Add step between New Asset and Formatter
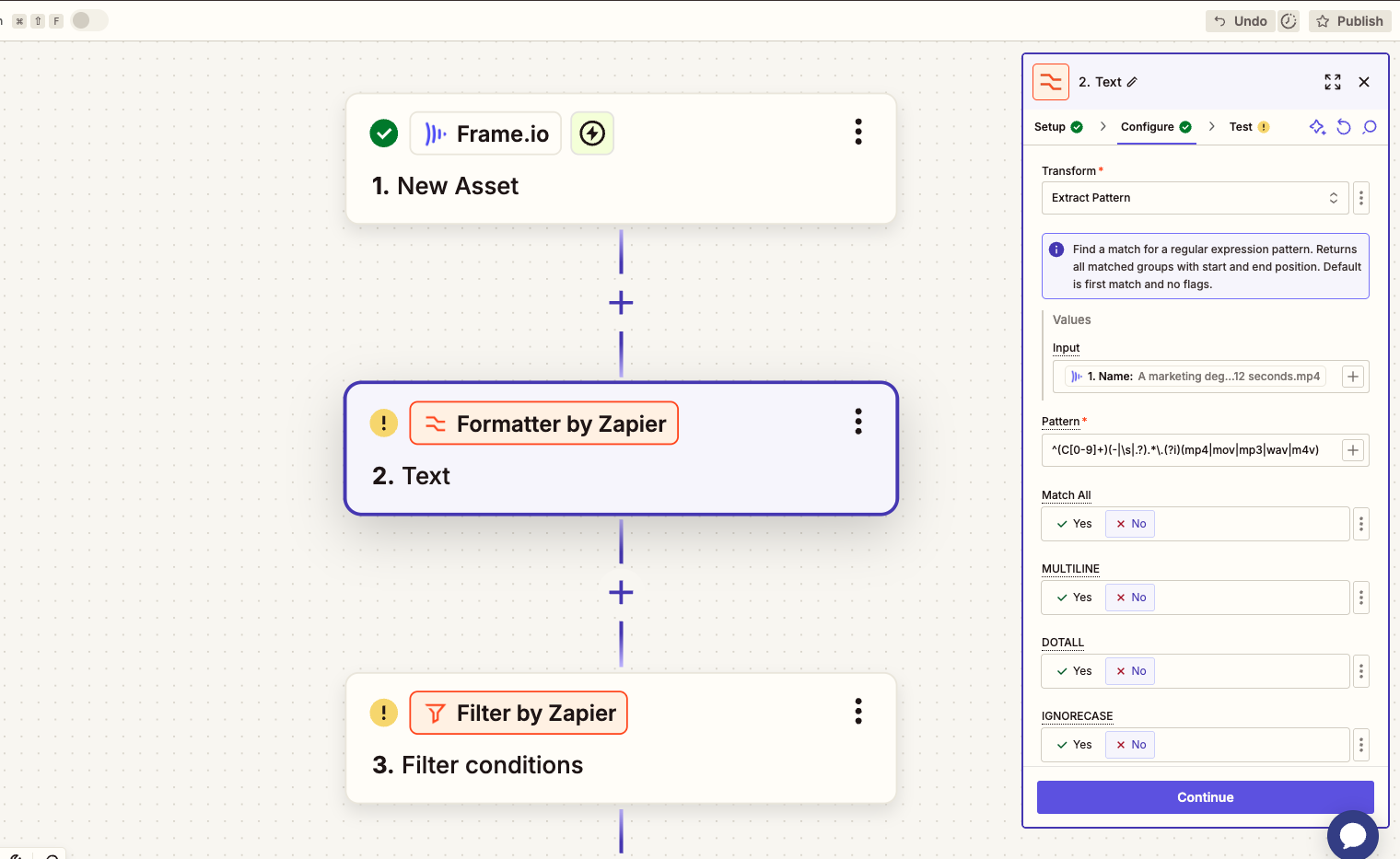Image resolution: width=1400 pixels, height=859 pixels. (622, 303)
